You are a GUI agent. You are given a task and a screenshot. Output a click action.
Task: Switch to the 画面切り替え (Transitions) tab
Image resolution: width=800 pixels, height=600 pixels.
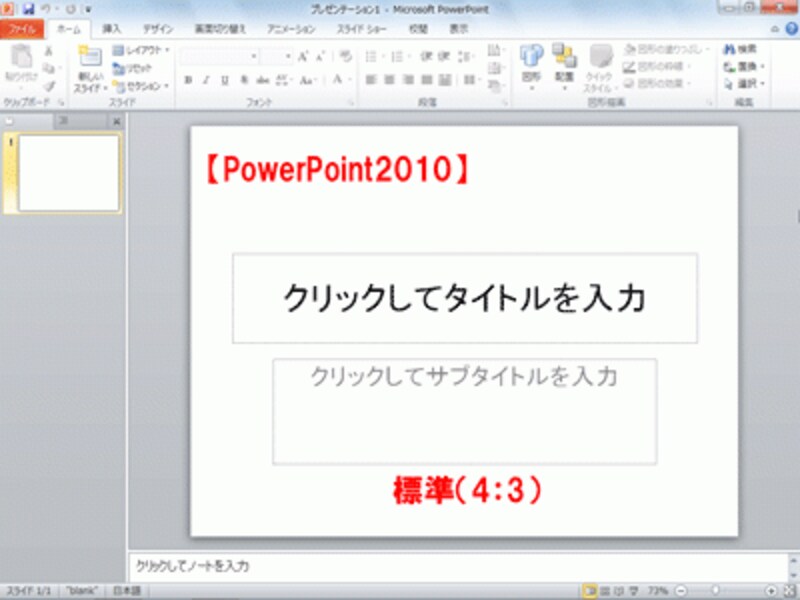click(x=220, y=29)
